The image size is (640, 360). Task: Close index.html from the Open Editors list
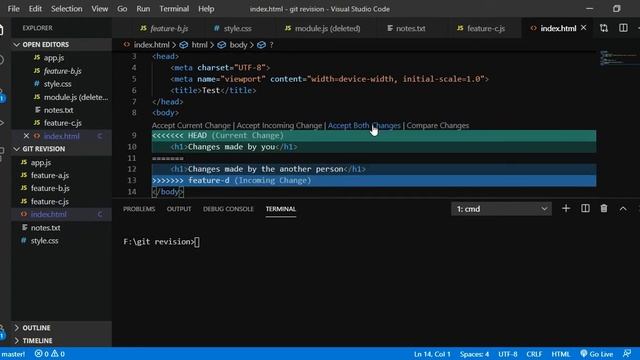tap(26, 136)
